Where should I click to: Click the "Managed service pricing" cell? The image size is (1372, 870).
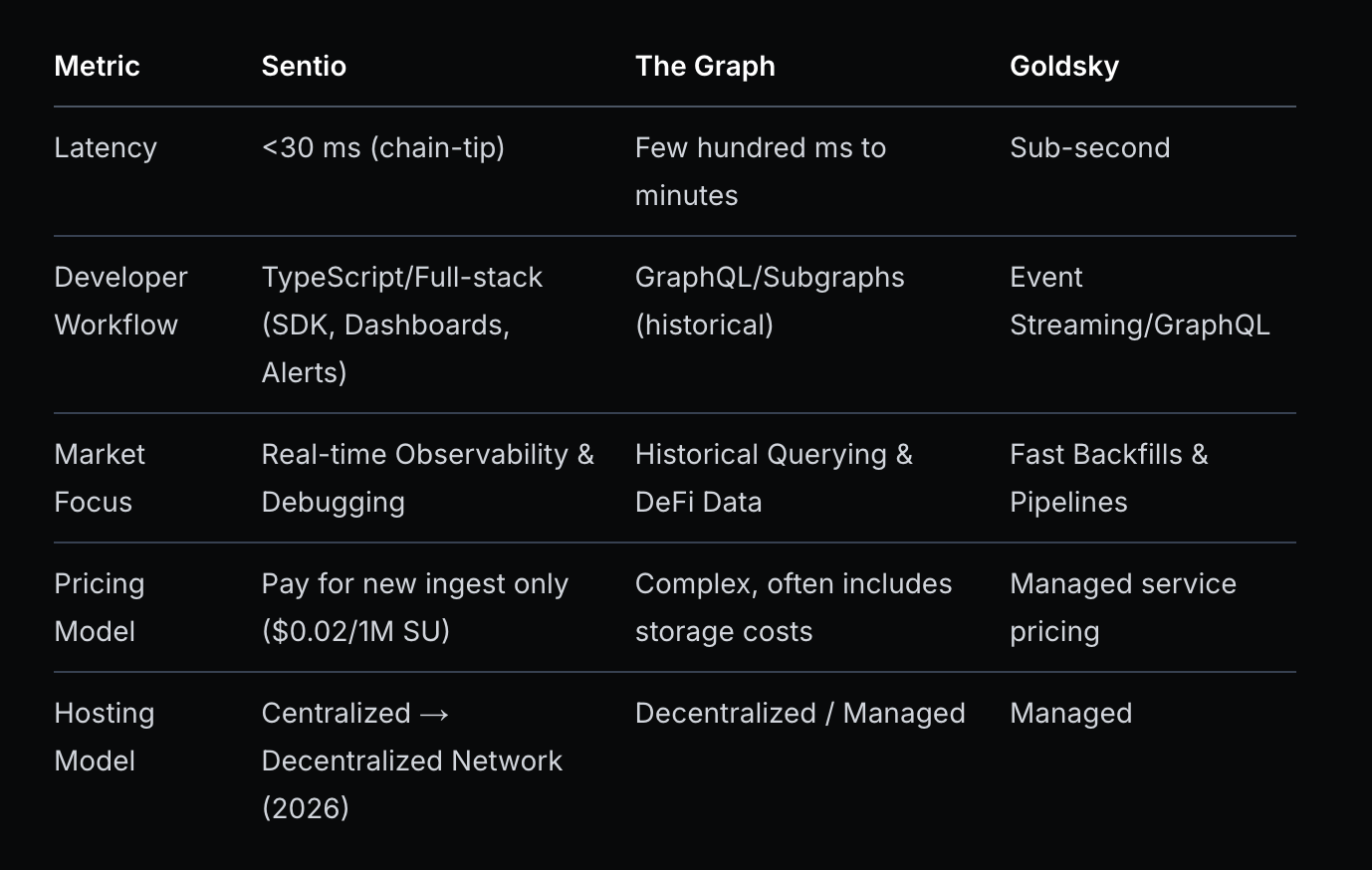pos(1122,606)
